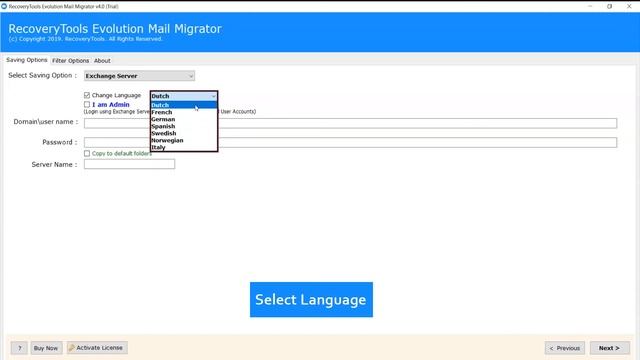This screenshot has width=640, height=360.
Task: Click the Password input field
Action: click(x=350, y=142)
